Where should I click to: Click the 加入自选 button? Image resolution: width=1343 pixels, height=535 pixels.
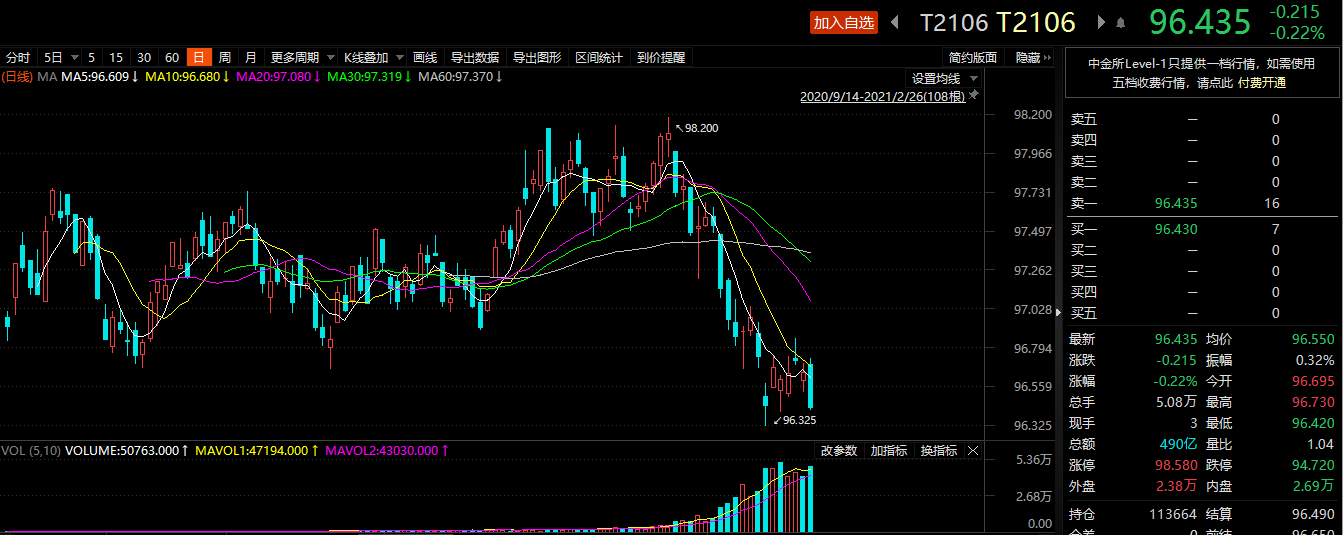(x=843, y=22)
